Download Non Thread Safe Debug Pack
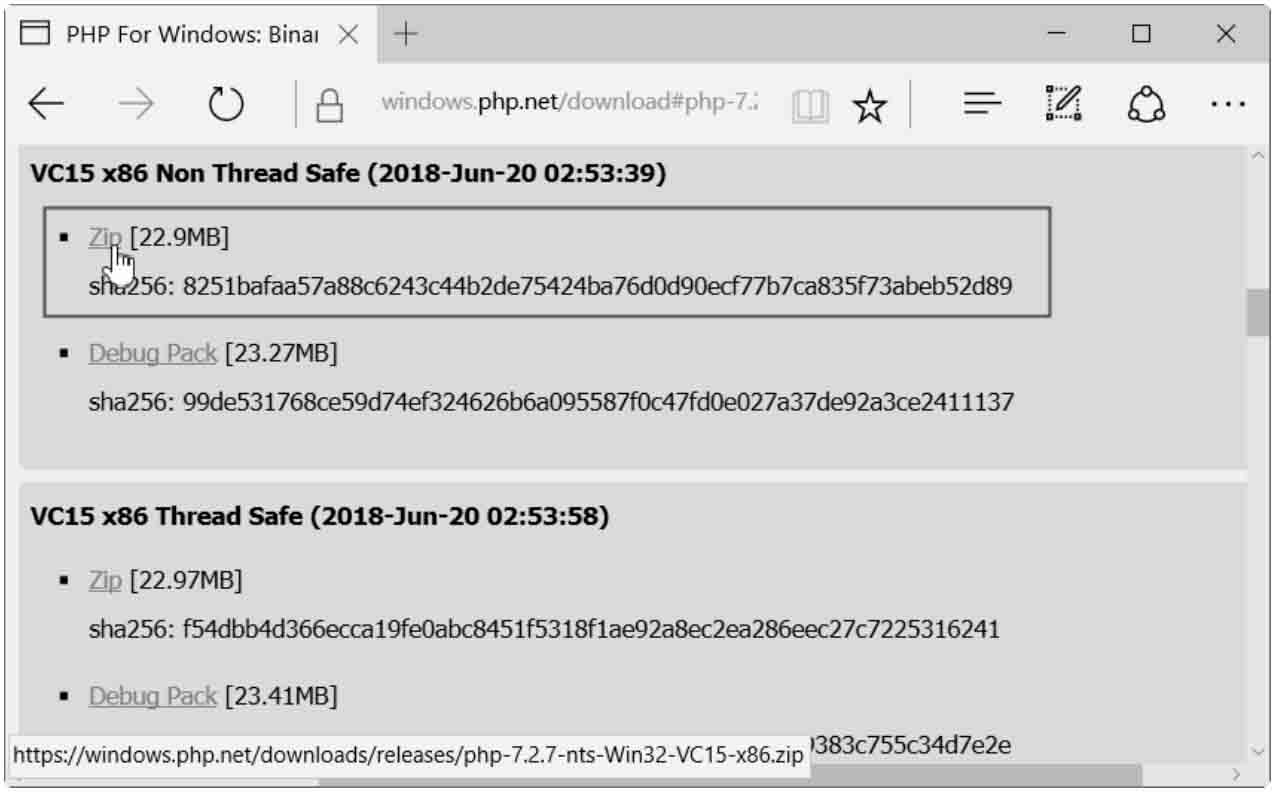The width and height of the screenshot is (1278, 796). [x=152, y=353]
